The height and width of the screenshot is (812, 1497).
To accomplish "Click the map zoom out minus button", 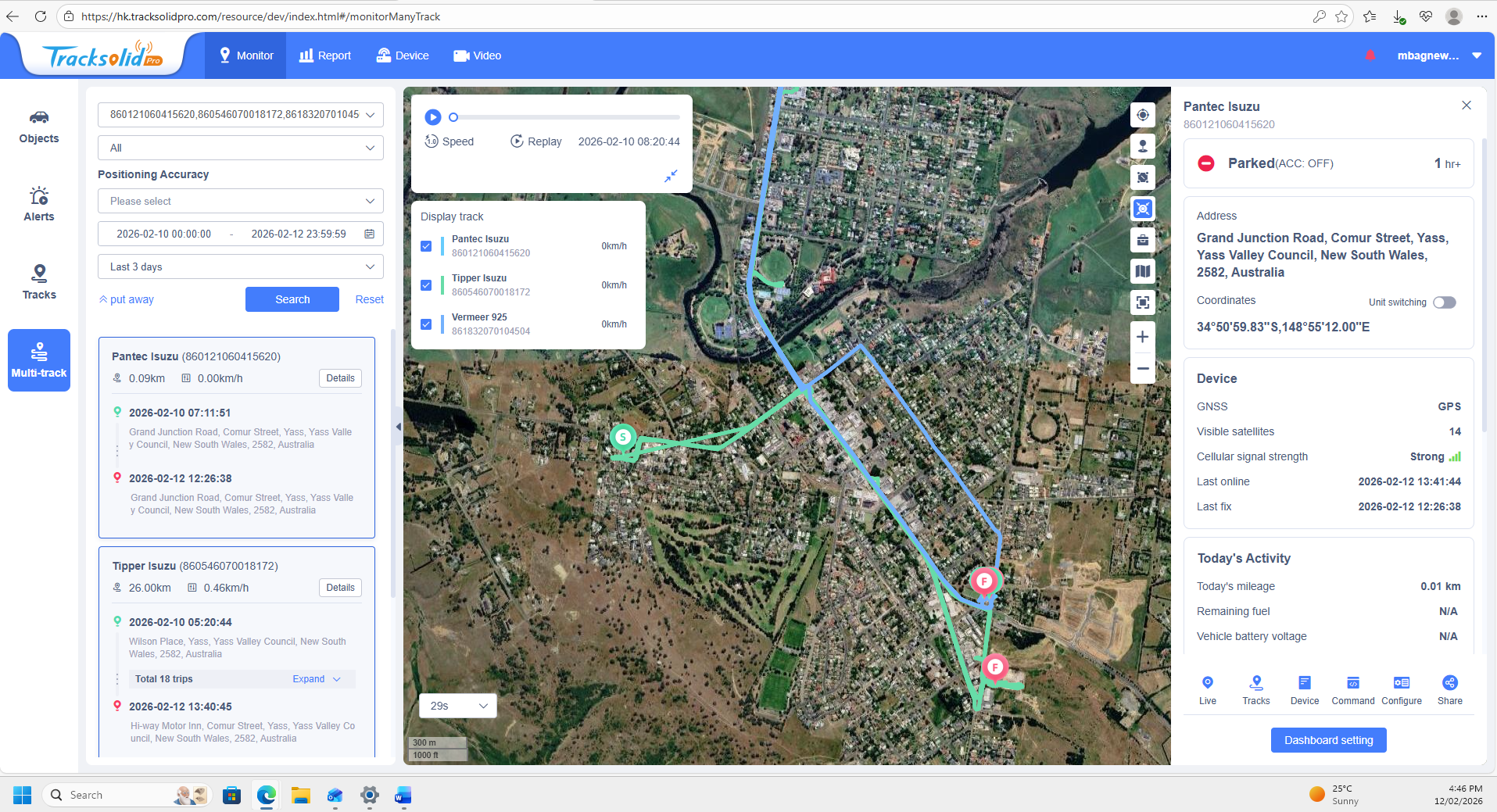I will [x=1142, y=368].
